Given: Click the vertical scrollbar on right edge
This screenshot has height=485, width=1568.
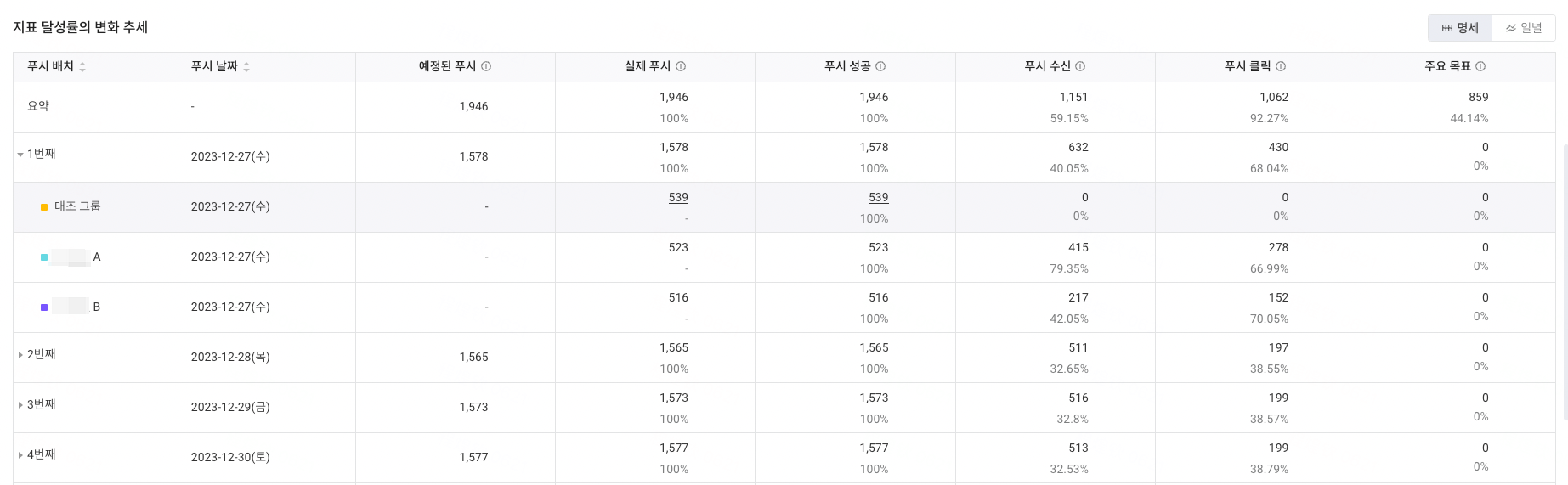Looking at the screenshot, I should coord(1565,280).
